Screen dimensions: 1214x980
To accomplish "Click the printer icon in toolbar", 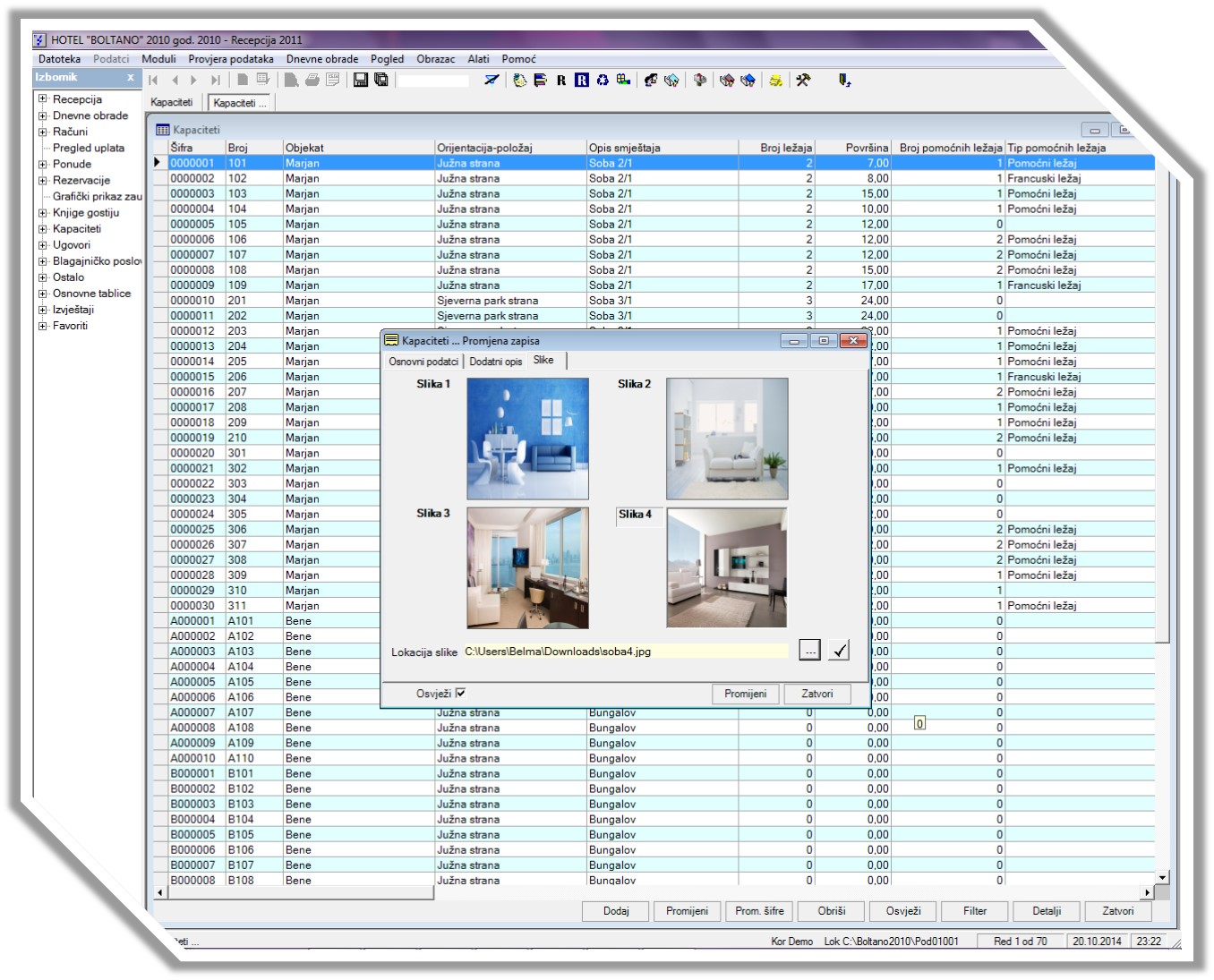I will [x=312, y=80].
